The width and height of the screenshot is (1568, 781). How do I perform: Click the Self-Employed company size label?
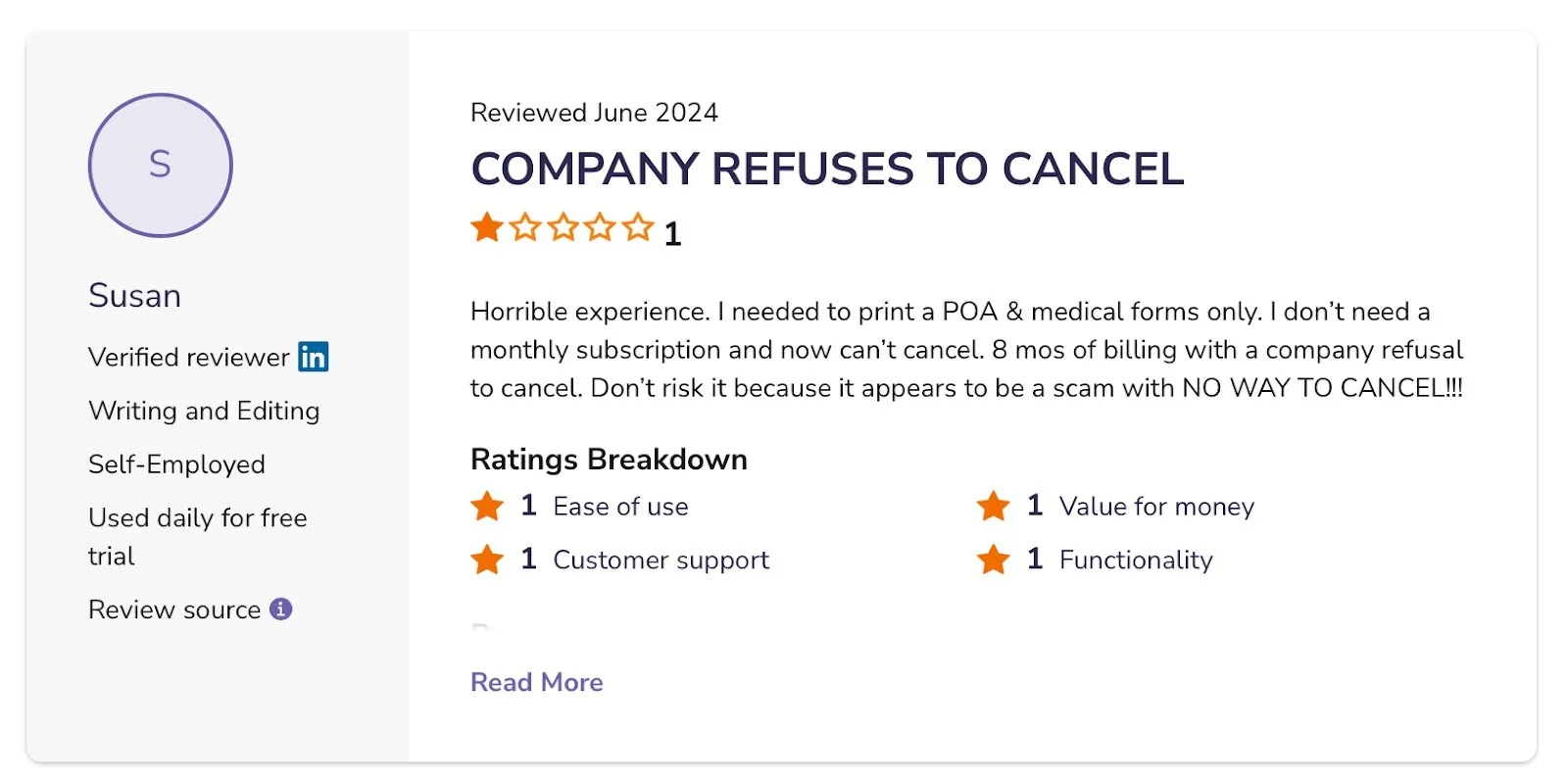coord(176,464)
